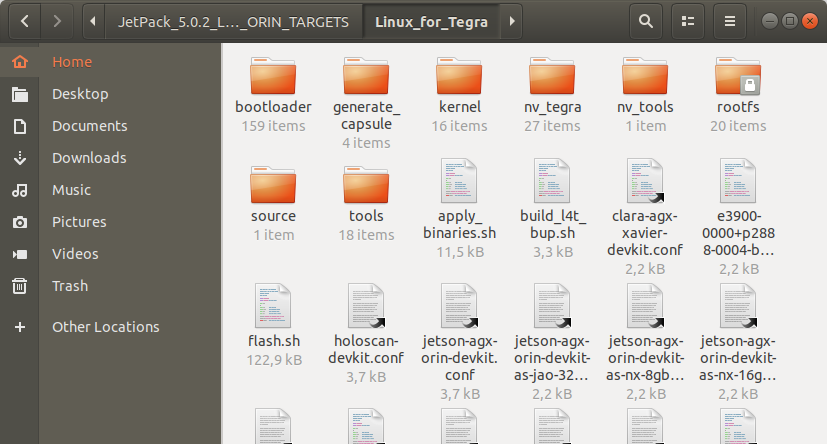
Task: Click the Documents page icon in sidebar
Action: 20,126
